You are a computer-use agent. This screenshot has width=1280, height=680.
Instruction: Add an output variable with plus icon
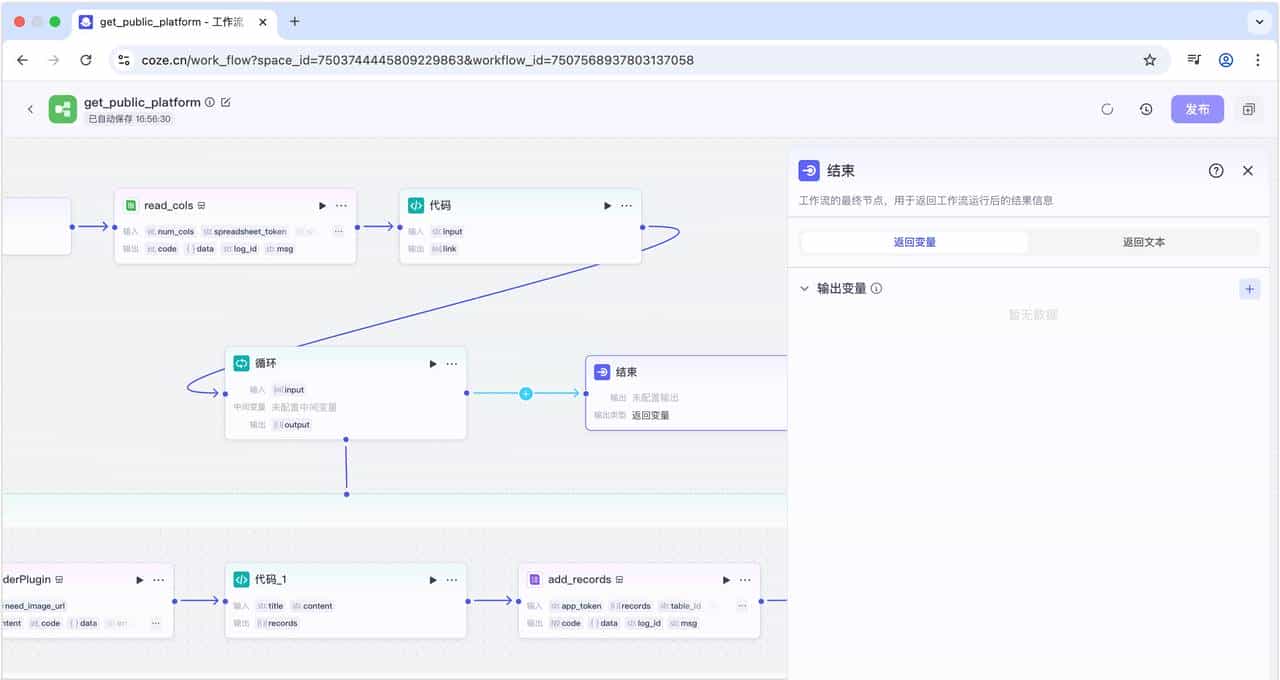point(1249,289)
